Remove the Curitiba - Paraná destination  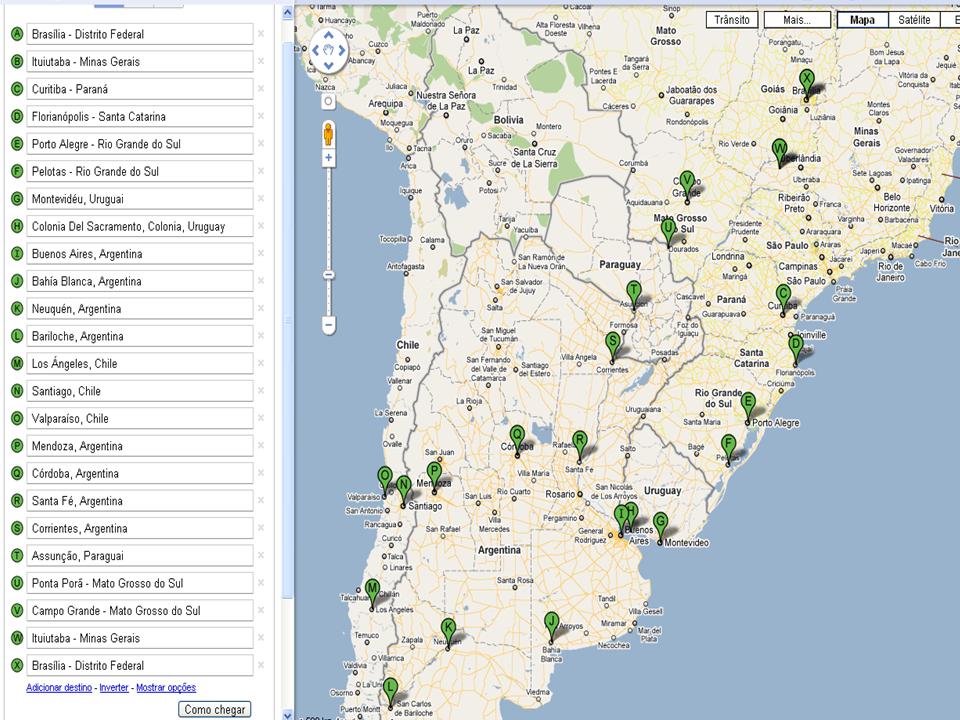click(261, 89)
